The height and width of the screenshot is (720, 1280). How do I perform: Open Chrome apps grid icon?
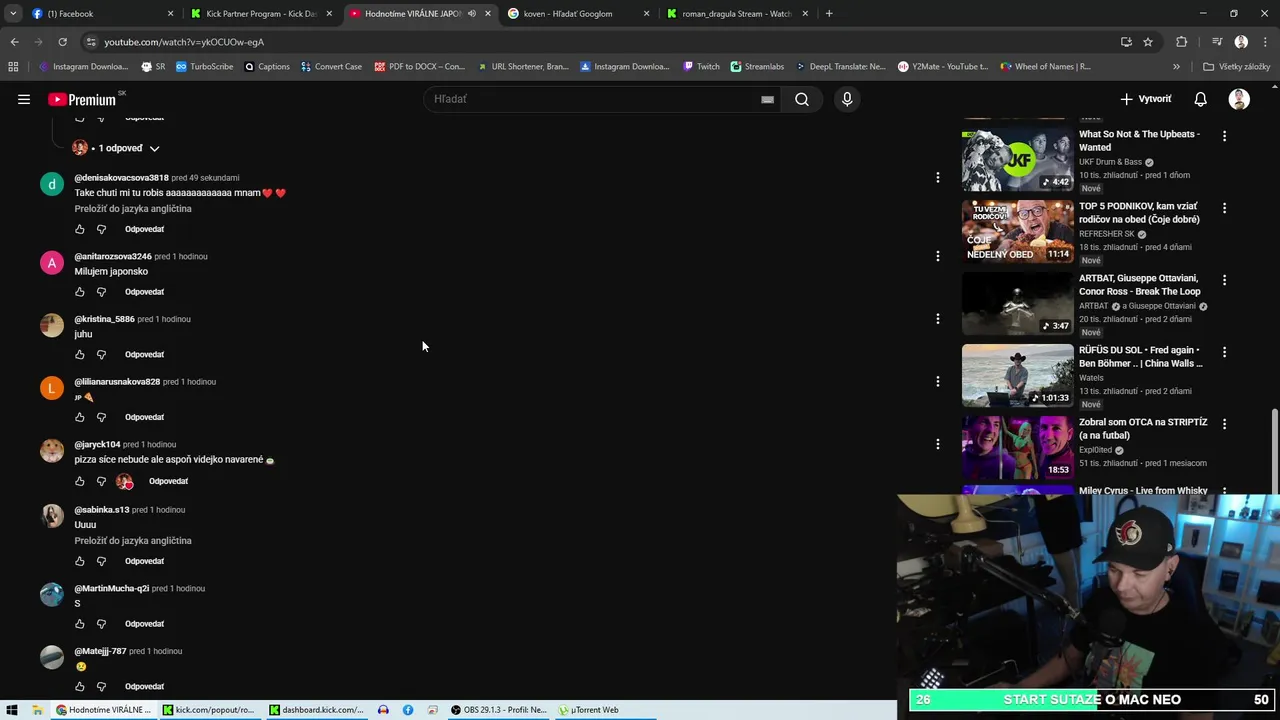click(13, 67)
